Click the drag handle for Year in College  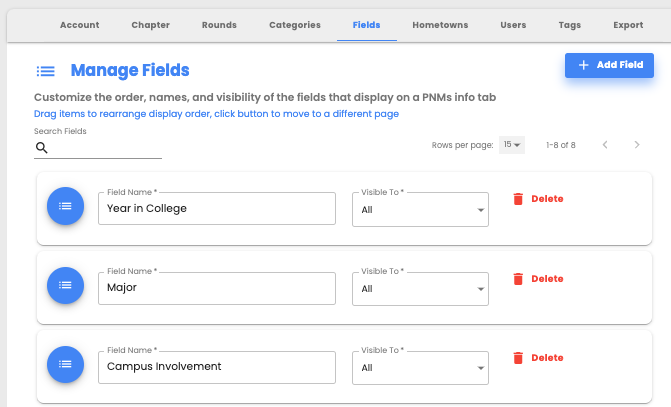pyautogui.click(x=65, y=206)
